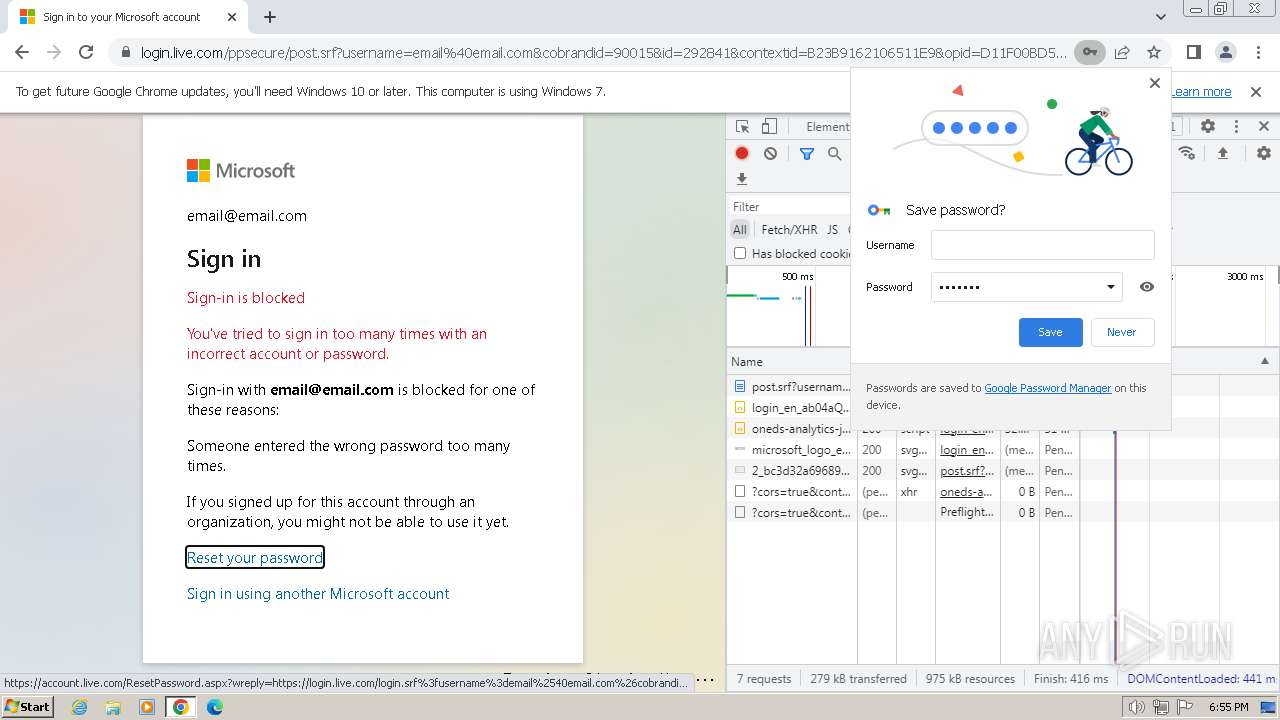The width and height of the screenshot is (1280, 720).
Task: Click the address bar URL
Action: [603, 52]
